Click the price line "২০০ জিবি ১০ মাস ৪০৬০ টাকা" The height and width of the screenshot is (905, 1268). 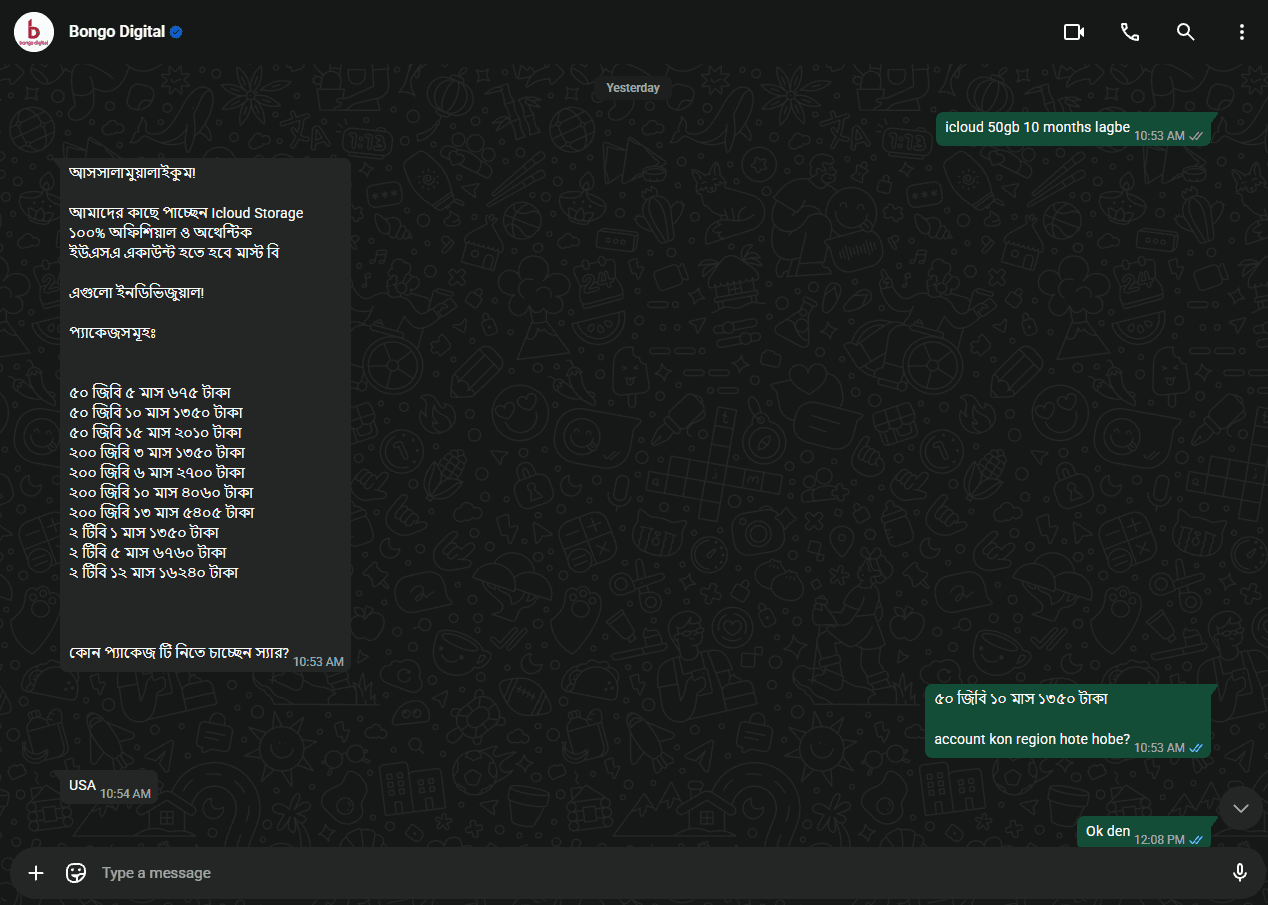161,492
